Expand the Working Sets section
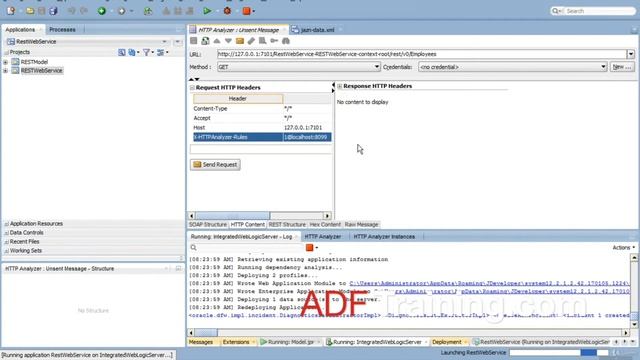Image resolution: width=640 pixels, height=360 pixels. click(x=7, y=251)
